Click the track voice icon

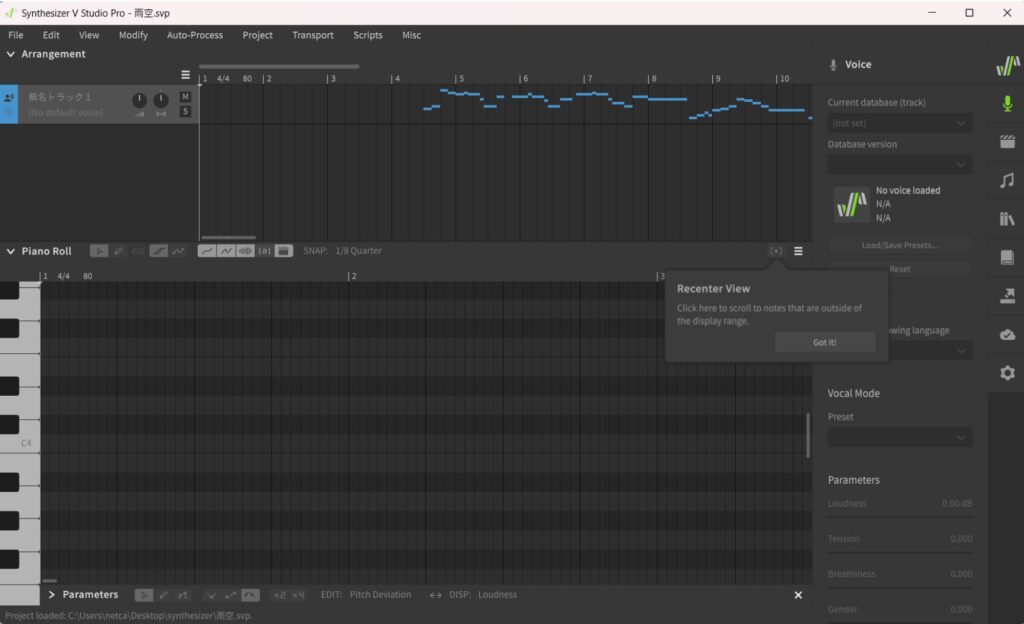(x=8, y=97)
